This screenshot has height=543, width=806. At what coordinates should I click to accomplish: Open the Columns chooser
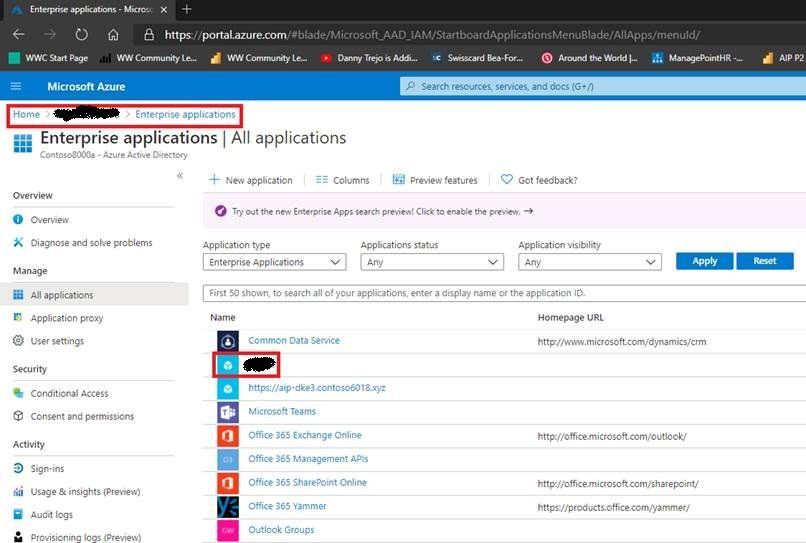(342, 180)
